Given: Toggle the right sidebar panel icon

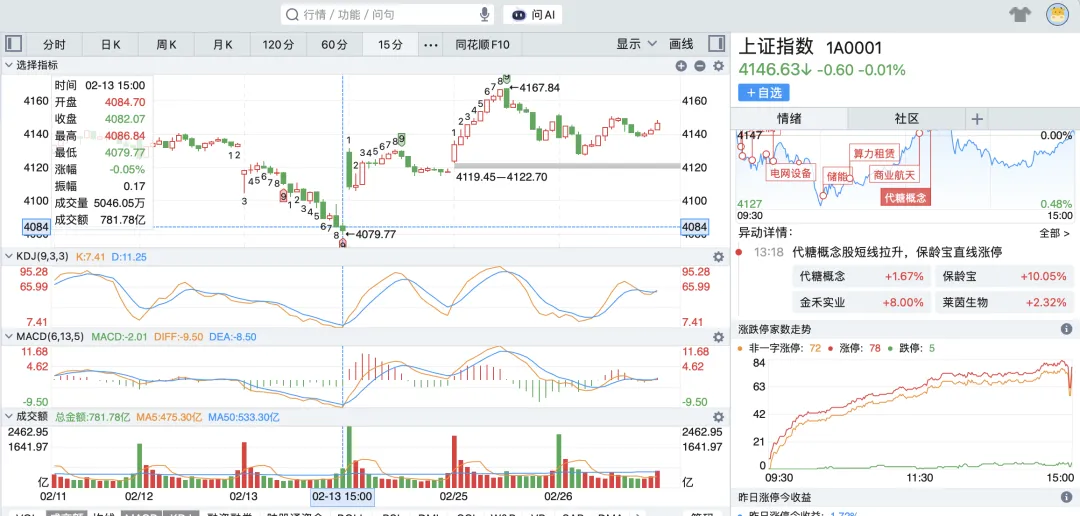Looking at the screenshot, I should pyautogui.click(x=716, y=44).
